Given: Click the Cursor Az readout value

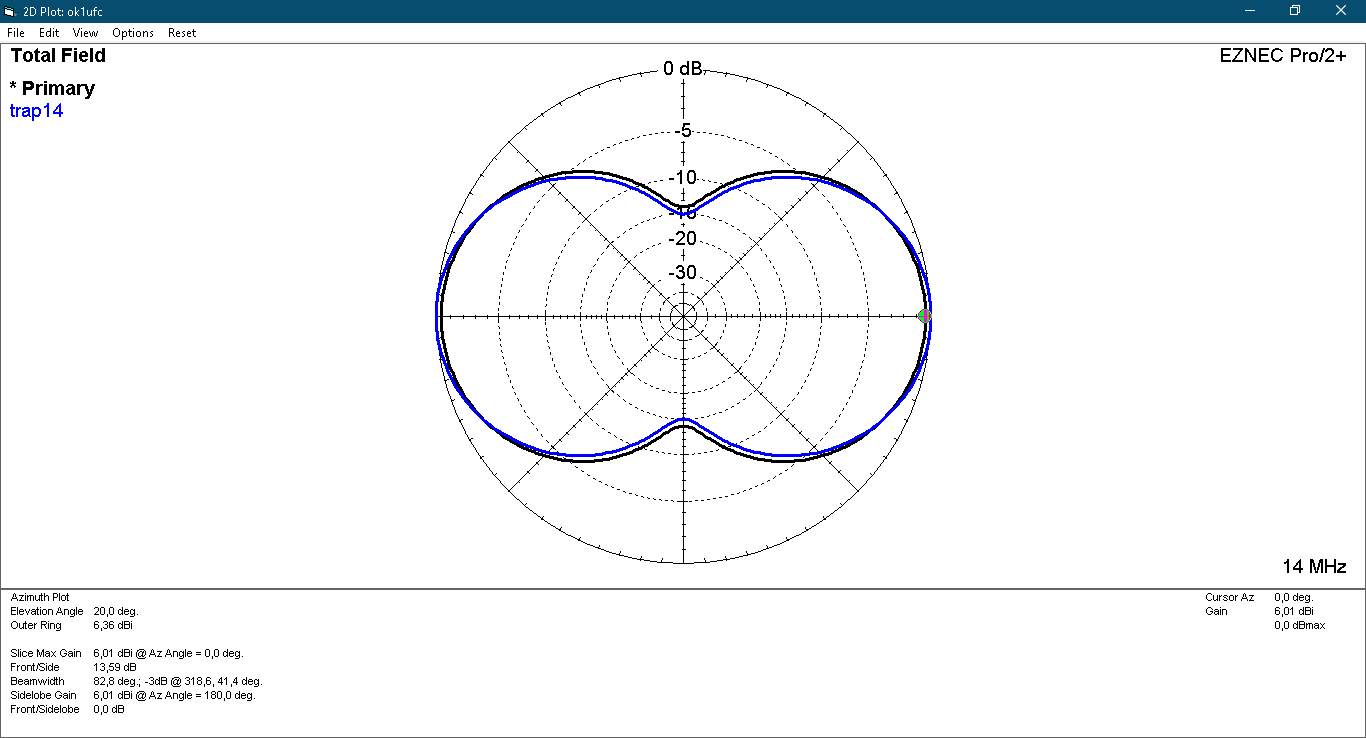Looking at the screenshot, I should (x=1294, y=597).
